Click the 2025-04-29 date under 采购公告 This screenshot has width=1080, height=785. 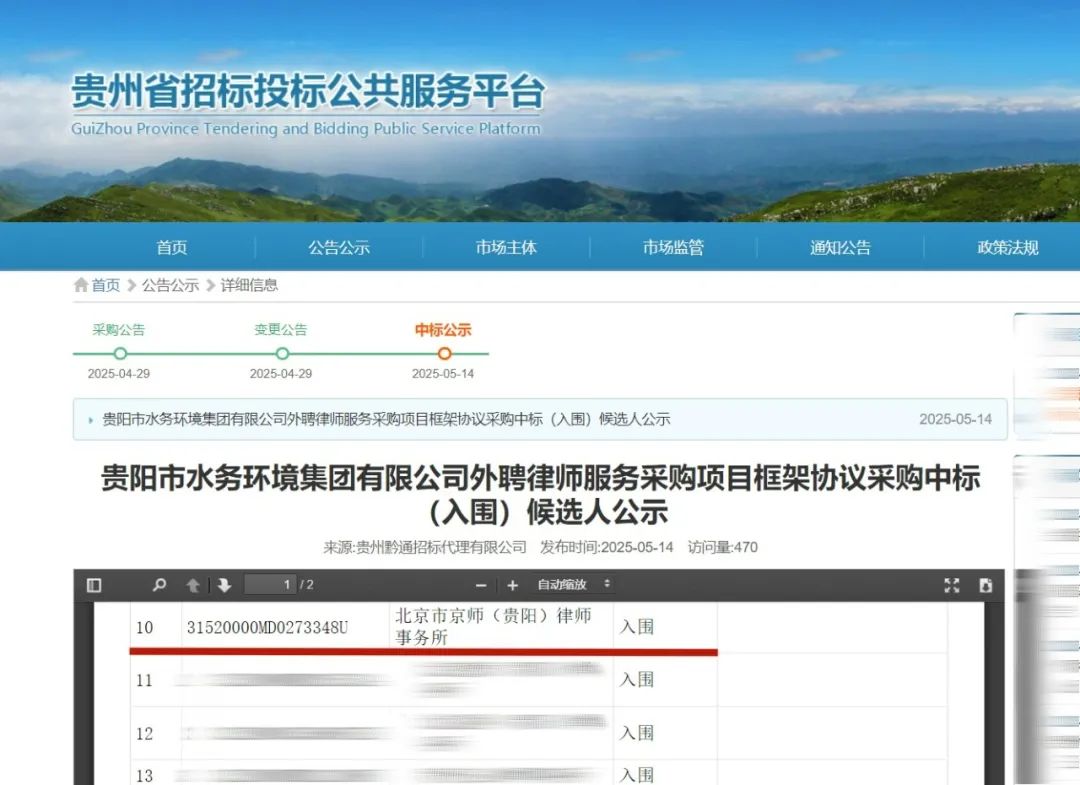pyautogui.click(x=118, y=374)
